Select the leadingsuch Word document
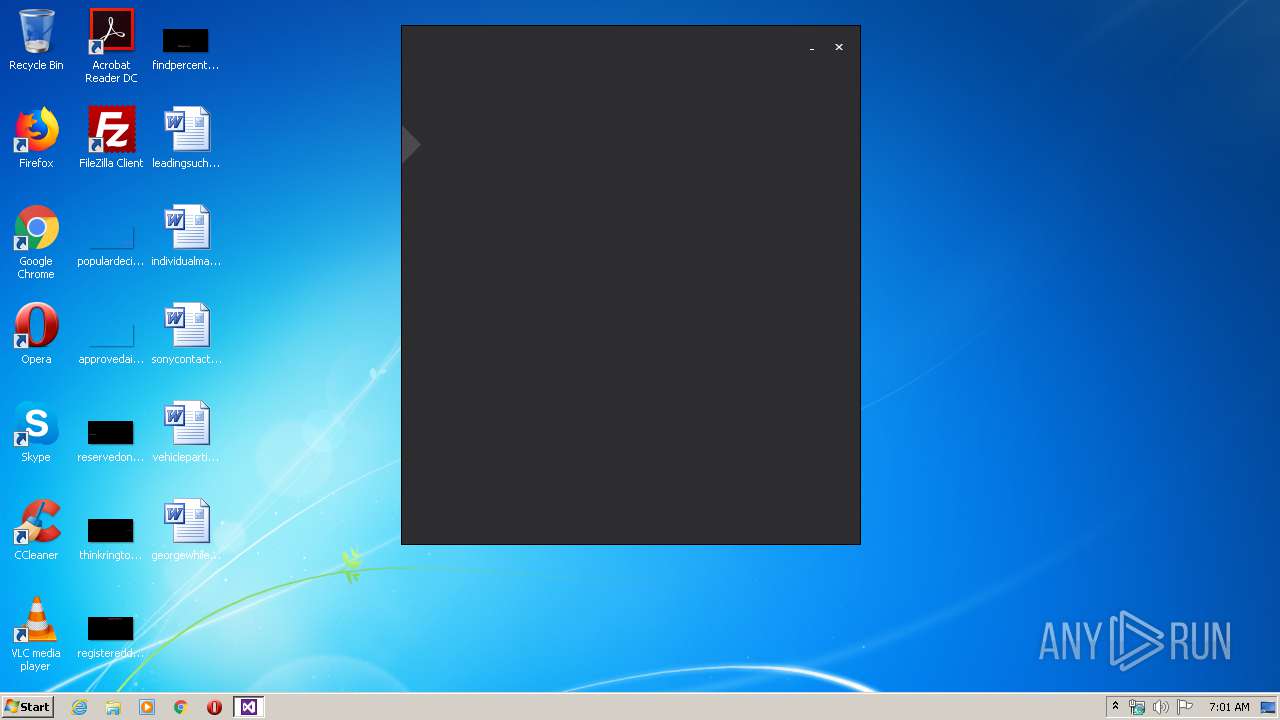The width and height of the screenshot is (1280, 720). (186, 138)
